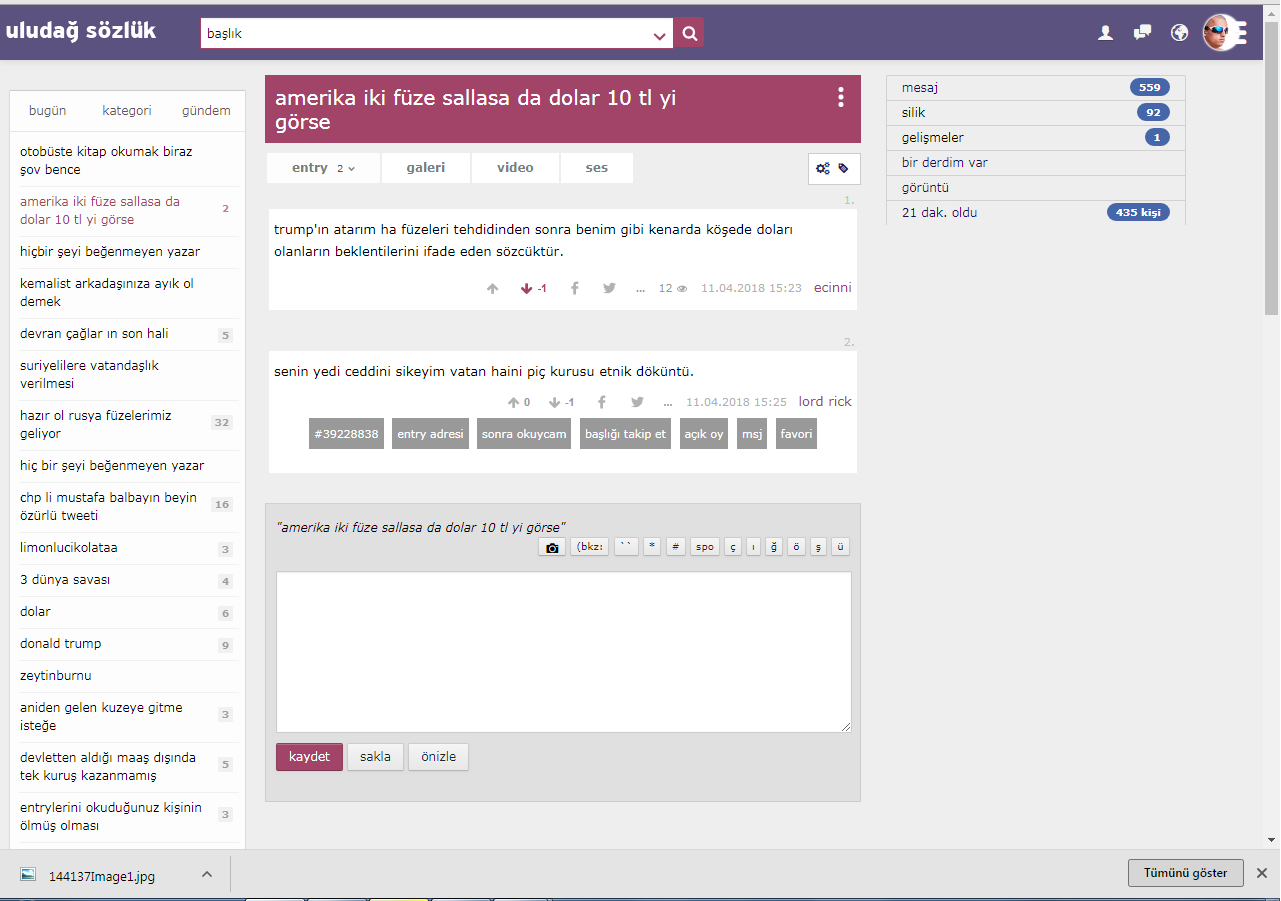Open the galeri tab
1281x901 pixels.
point(426,168)
